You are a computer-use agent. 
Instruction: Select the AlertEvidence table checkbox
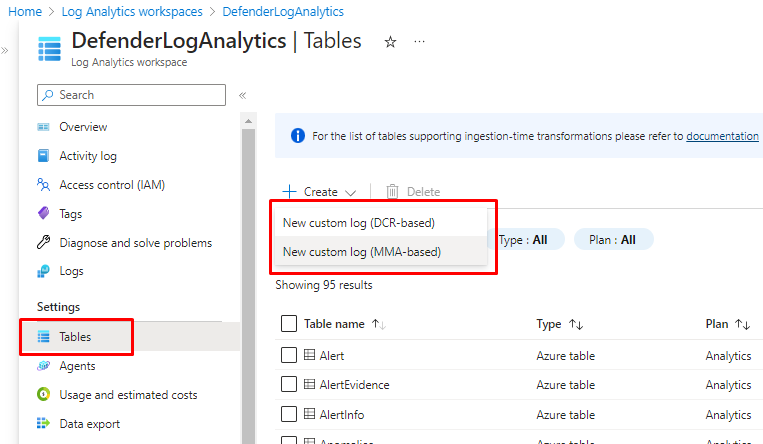tap(289, 385)
